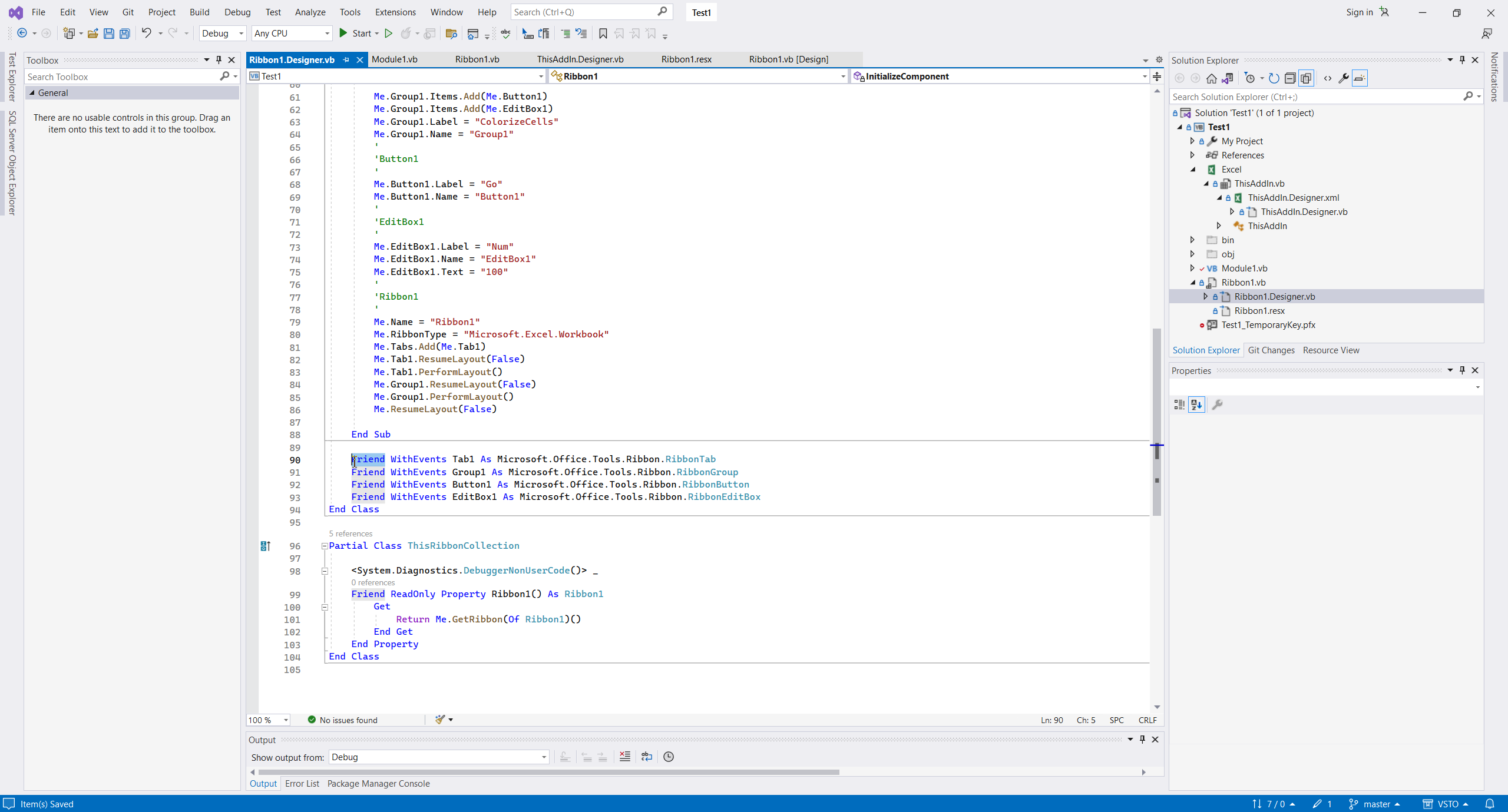Switch to the Module1.vb tab
Screen dimensions: 1508x812
tap(394, 59)
